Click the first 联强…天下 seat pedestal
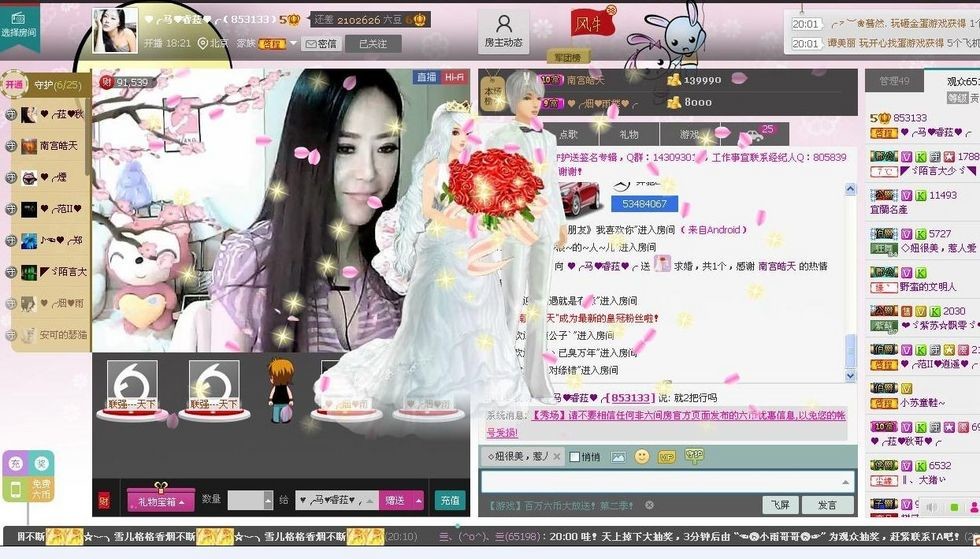The image size is (980, 559). click(132, 390)
